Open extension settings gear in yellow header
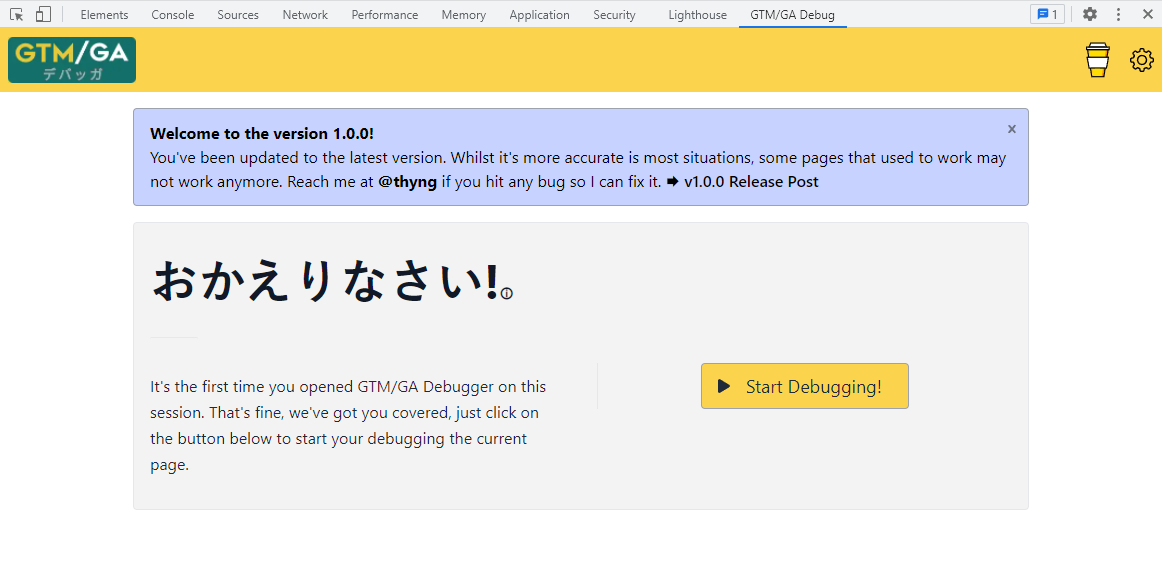This screenshot has height=582, width=1162. tap(1141, 60)
